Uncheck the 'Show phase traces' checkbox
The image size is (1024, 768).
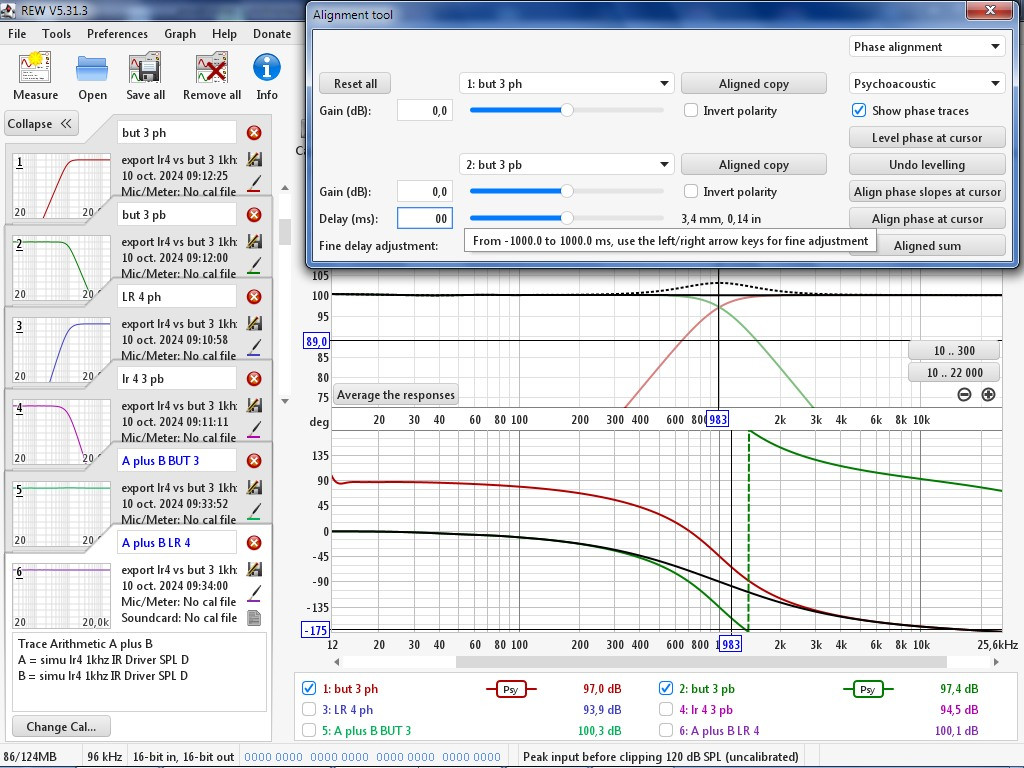859,111
